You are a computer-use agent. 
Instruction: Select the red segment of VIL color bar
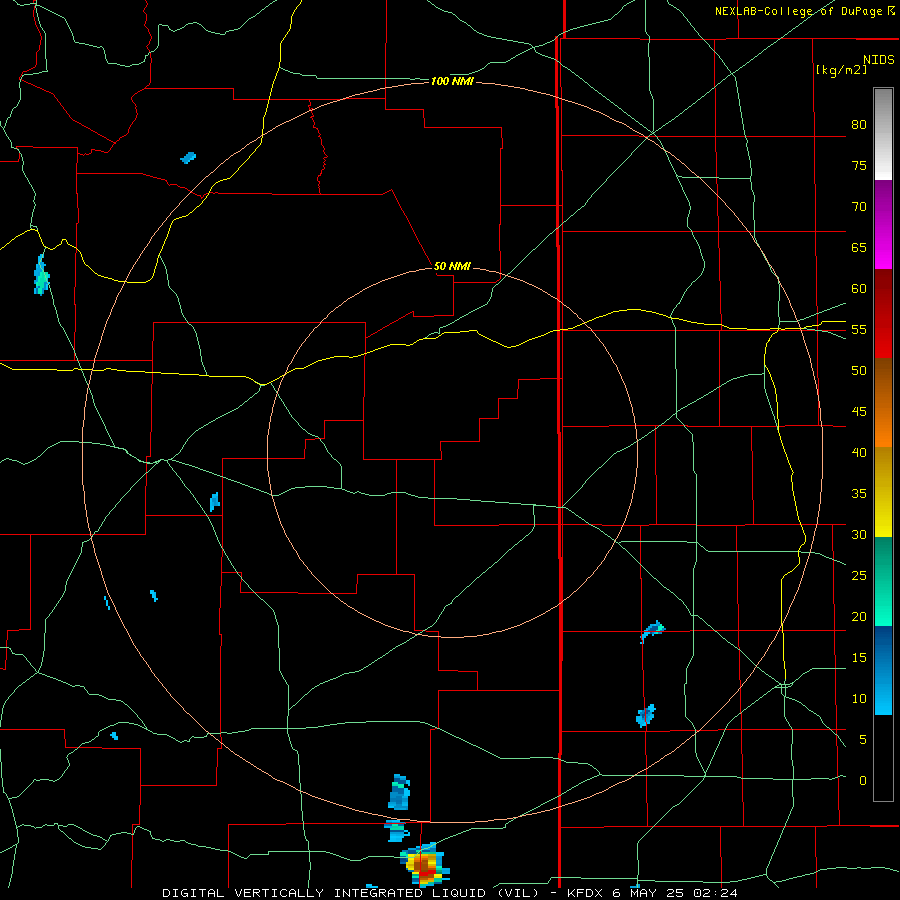[x=883, y=314]
